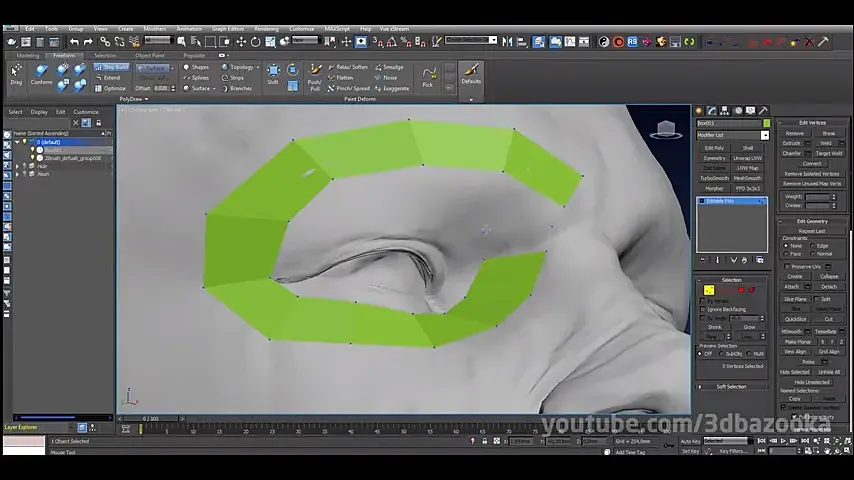The width and height of the screenshot is (854, 480).
Task: Click the Pick tool icon
Action: pos(428,77)
